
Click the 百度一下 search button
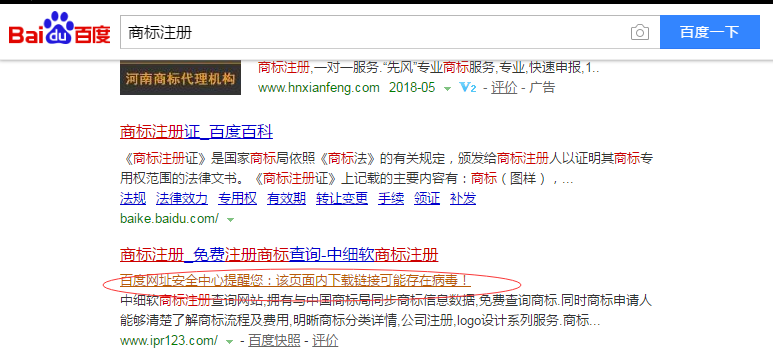(x=709, y=32)
